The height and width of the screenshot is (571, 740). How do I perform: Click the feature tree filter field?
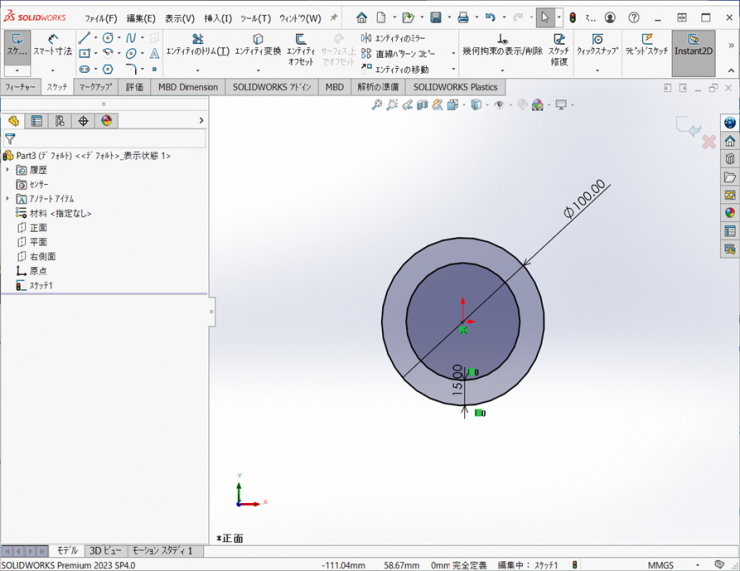100,139
